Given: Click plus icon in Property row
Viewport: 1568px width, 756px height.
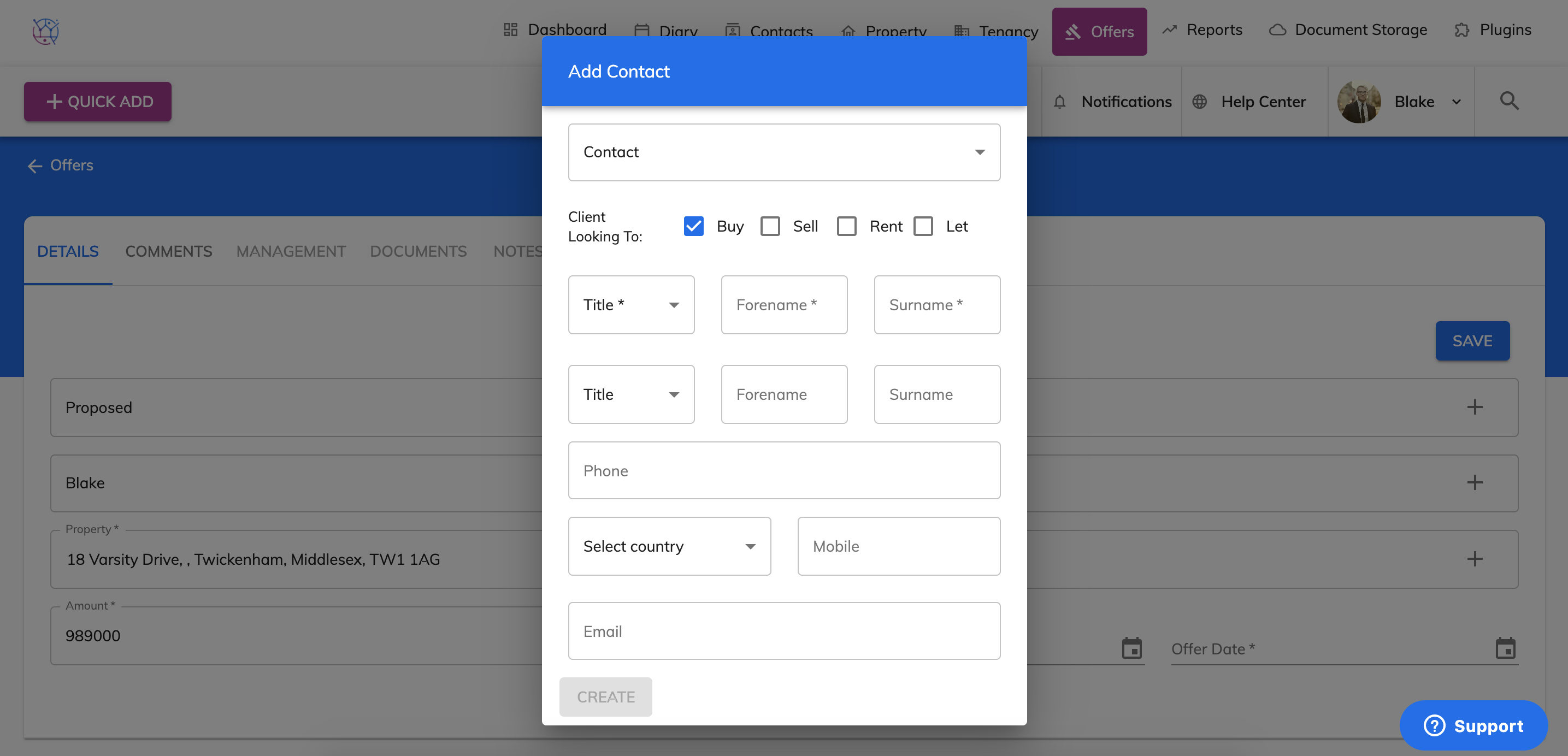Looking at the screenshot, I should tap(1474, 559).
